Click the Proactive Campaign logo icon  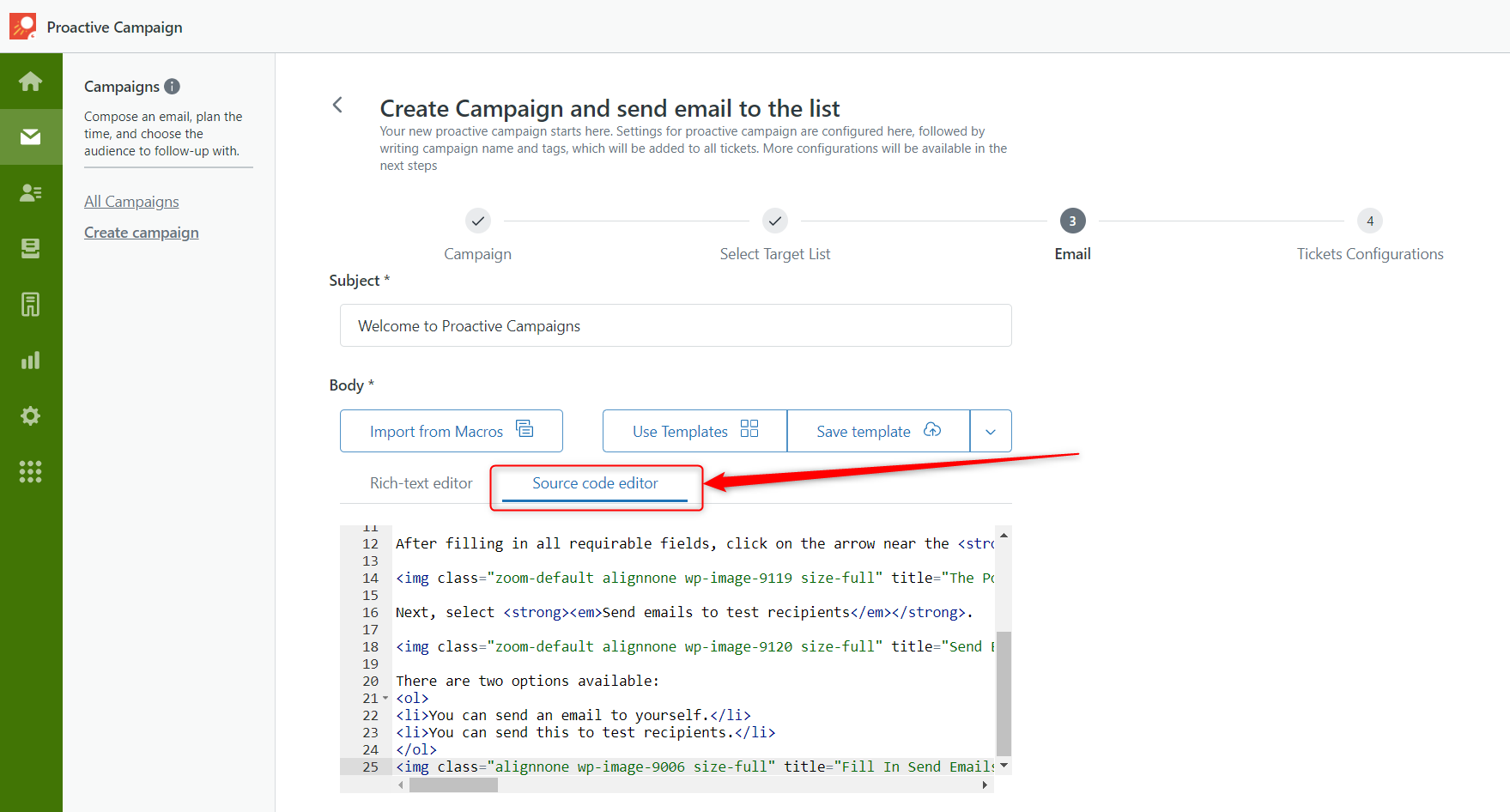[x=23, y=26]
